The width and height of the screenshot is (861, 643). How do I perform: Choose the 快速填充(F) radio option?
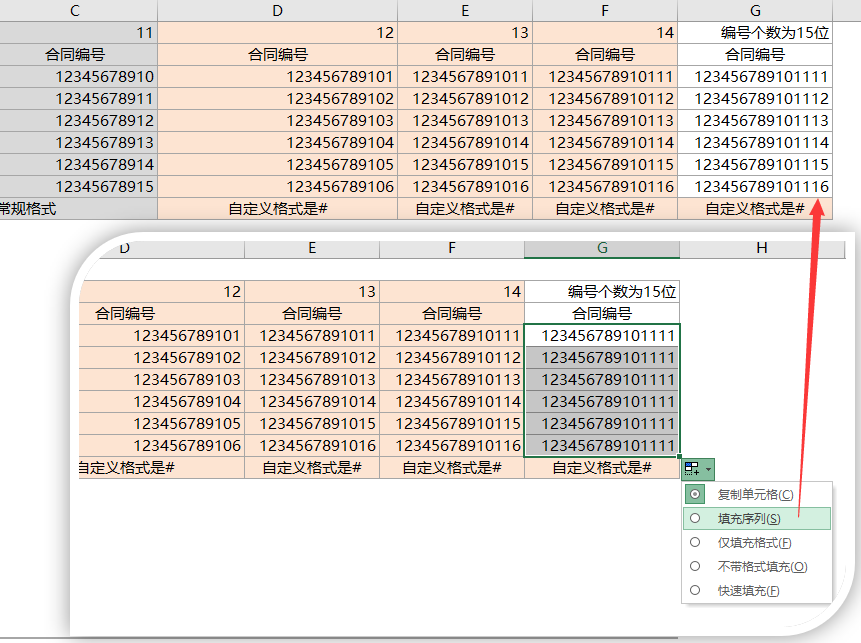(757, 591)
